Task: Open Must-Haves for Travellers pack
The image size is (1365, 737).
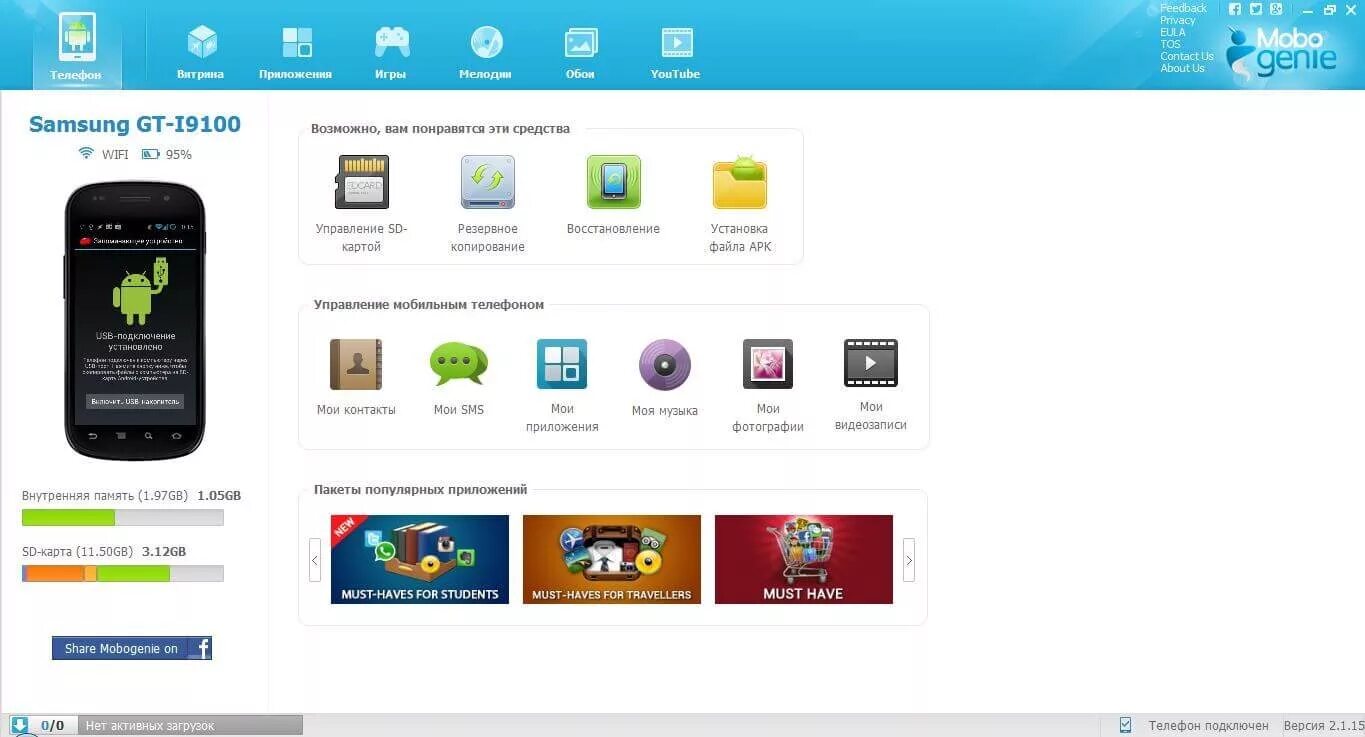Action: 612,559
